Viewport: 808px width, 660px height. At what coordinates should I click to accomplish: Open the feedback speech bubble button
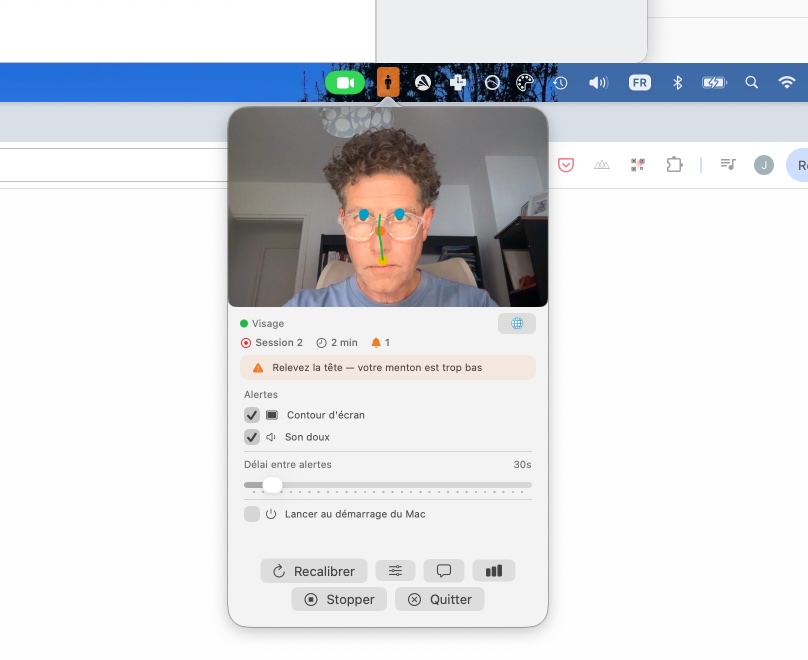pyautogui.click(x=444, y=570)
